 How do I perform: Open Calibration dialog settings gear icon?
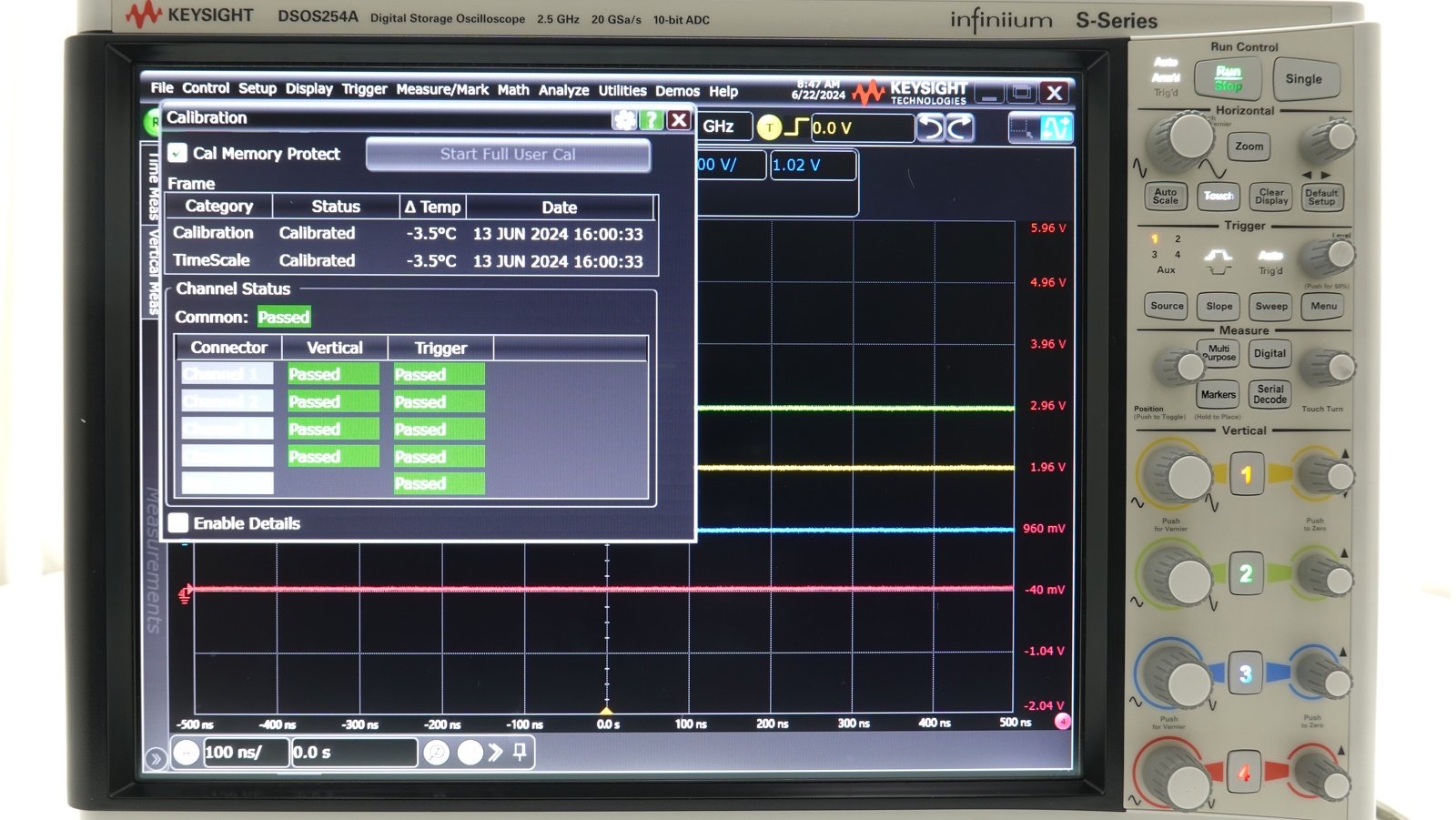pyautogui.click(x=624, y=120)
